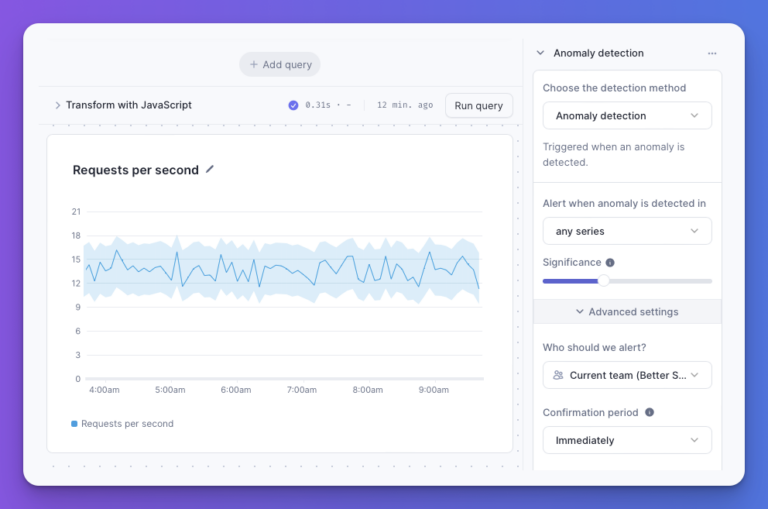Click the team icon in alert dropdown

(558, 375)
